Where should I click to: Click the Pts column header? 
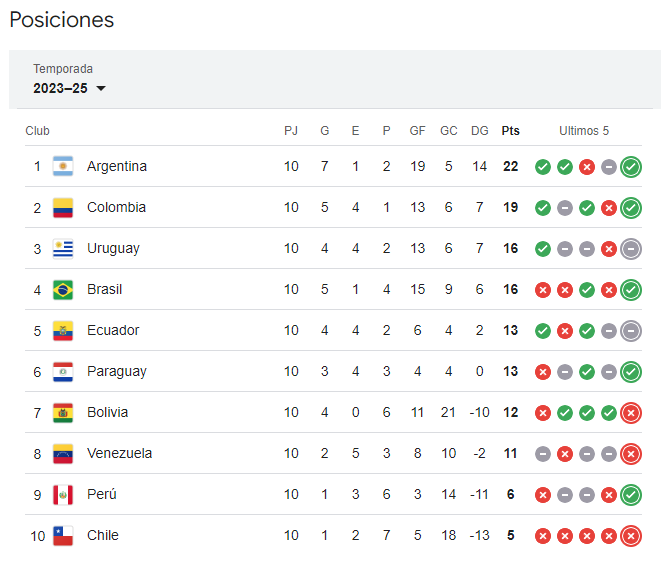tap(510, 131)
